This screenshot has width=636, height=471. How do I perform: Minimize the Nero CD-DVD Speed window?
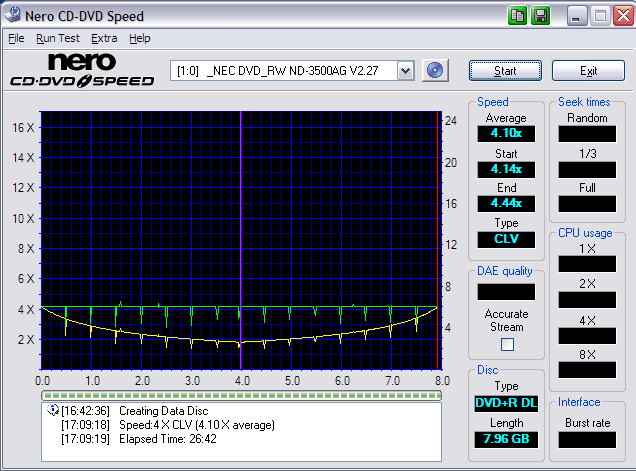[576, 16]
